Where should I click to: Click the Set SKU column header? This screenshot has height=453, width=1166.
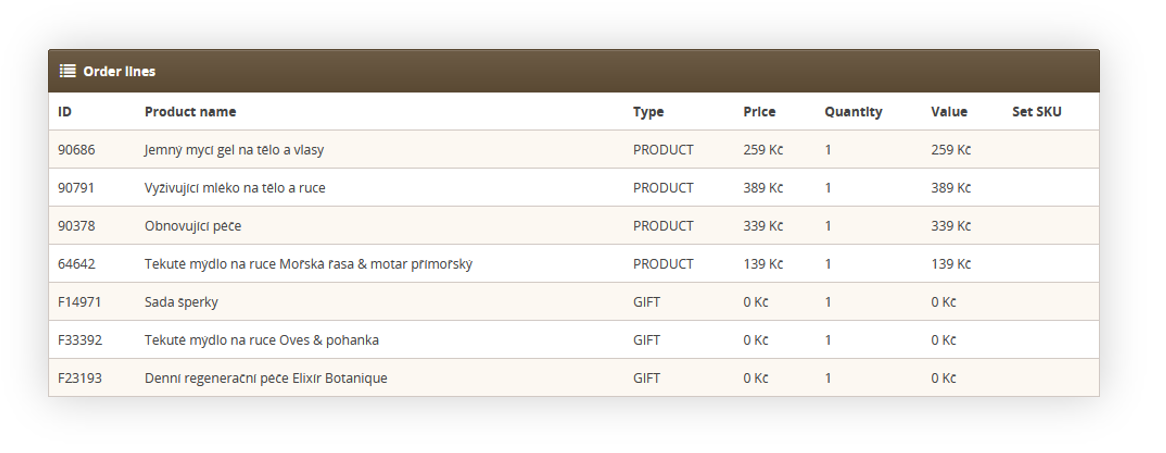click(x=1037, y=112)
